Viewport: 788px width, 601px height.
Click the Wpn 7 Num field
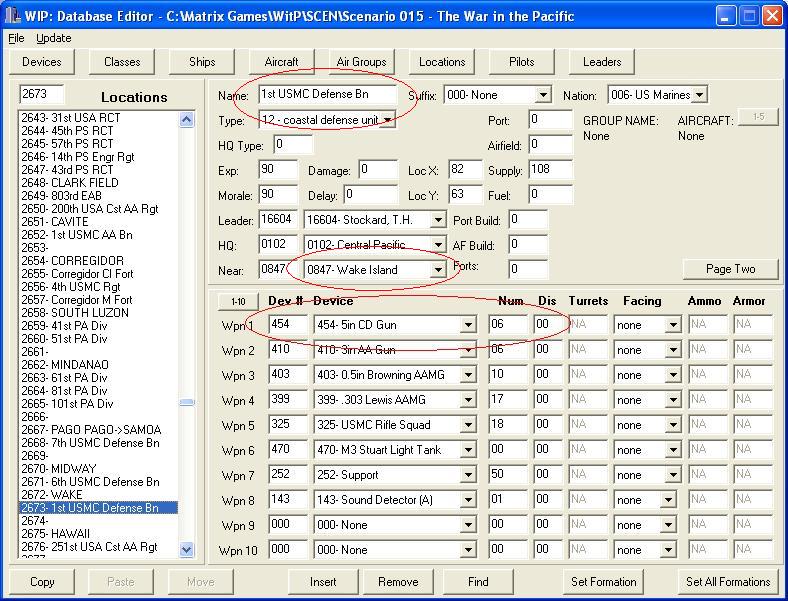508,474
